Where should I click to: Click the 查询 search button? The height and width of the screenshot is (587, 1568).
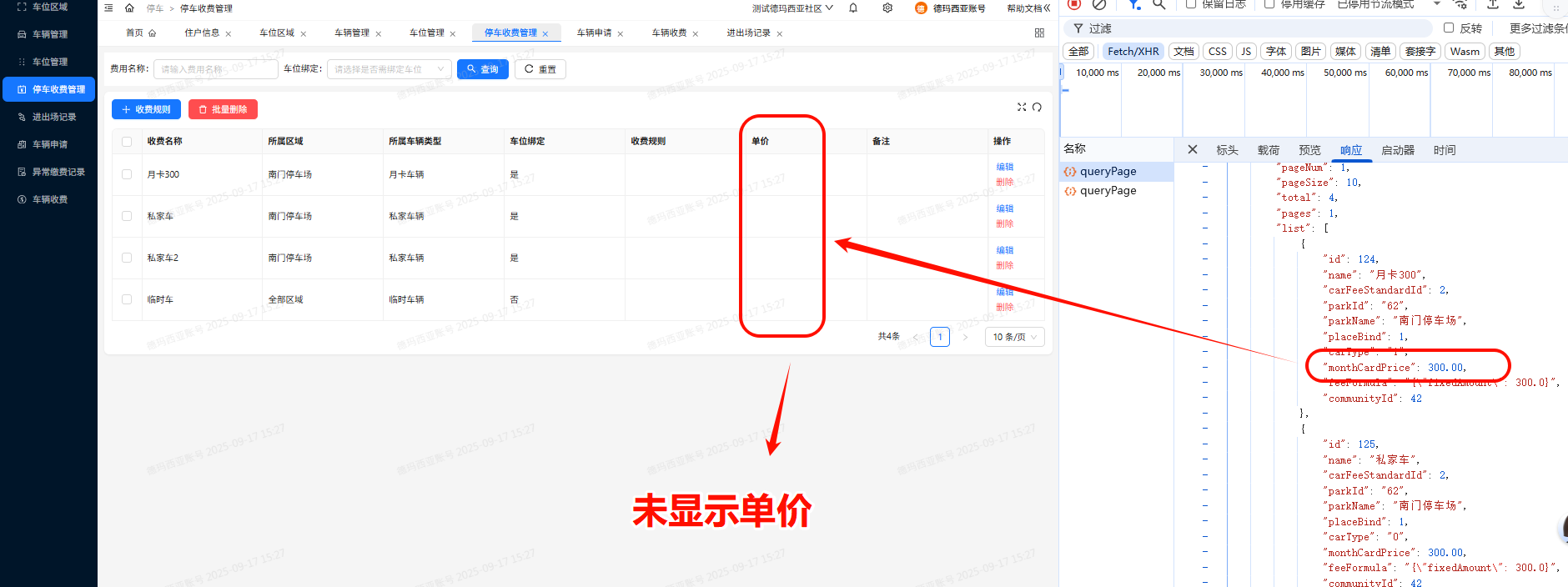[483, 69]
